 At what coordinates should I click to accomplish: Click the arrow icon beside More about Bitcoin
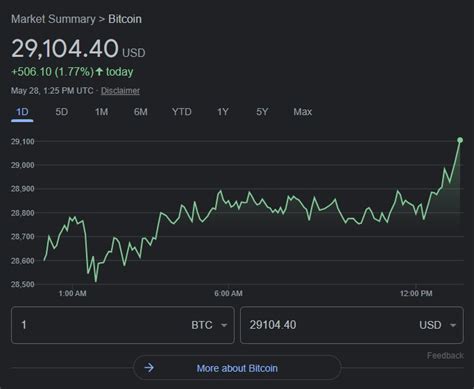(149, 368)
